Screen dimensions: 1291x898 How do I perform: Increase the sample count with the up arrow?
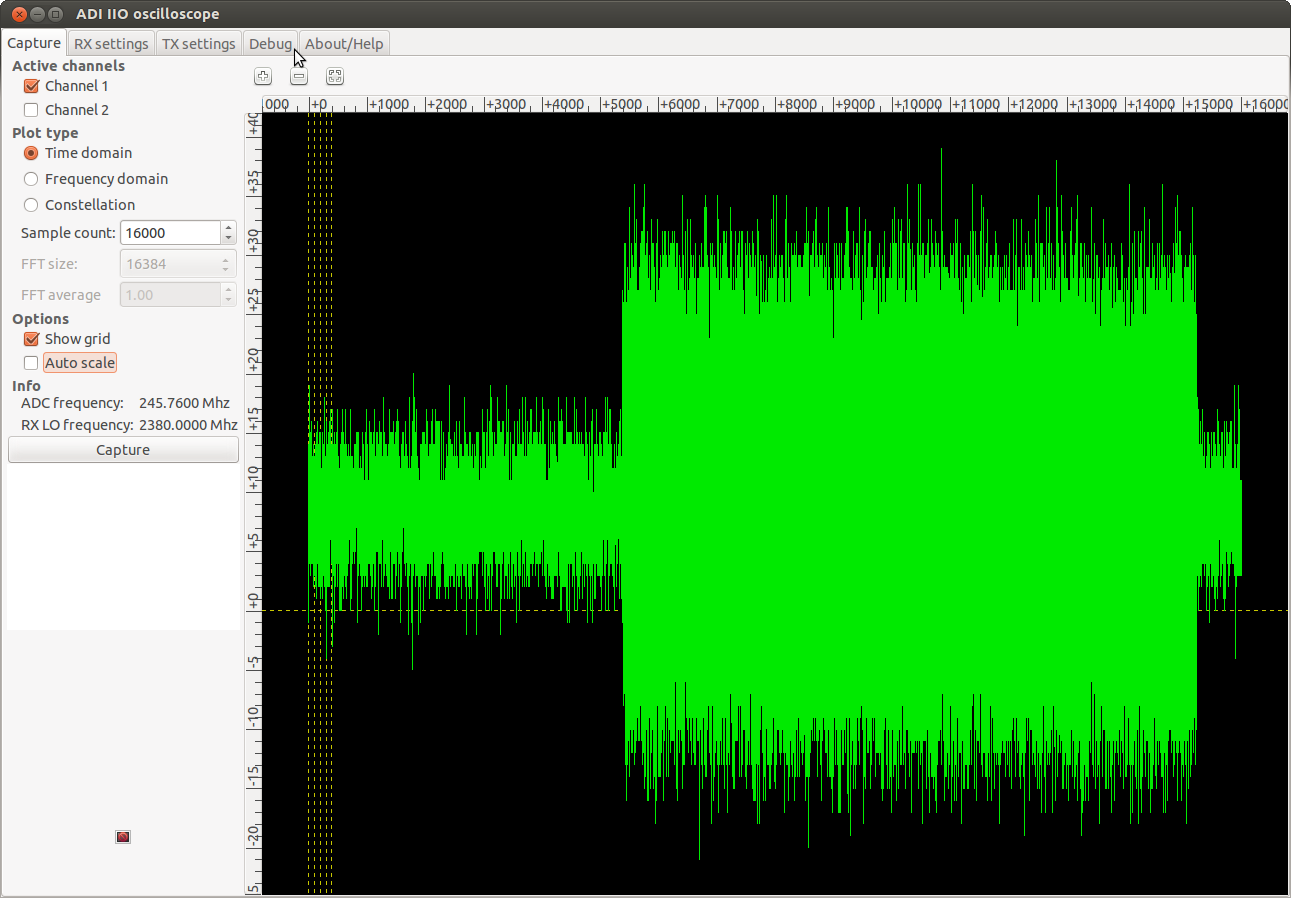(x=229, y=227)
